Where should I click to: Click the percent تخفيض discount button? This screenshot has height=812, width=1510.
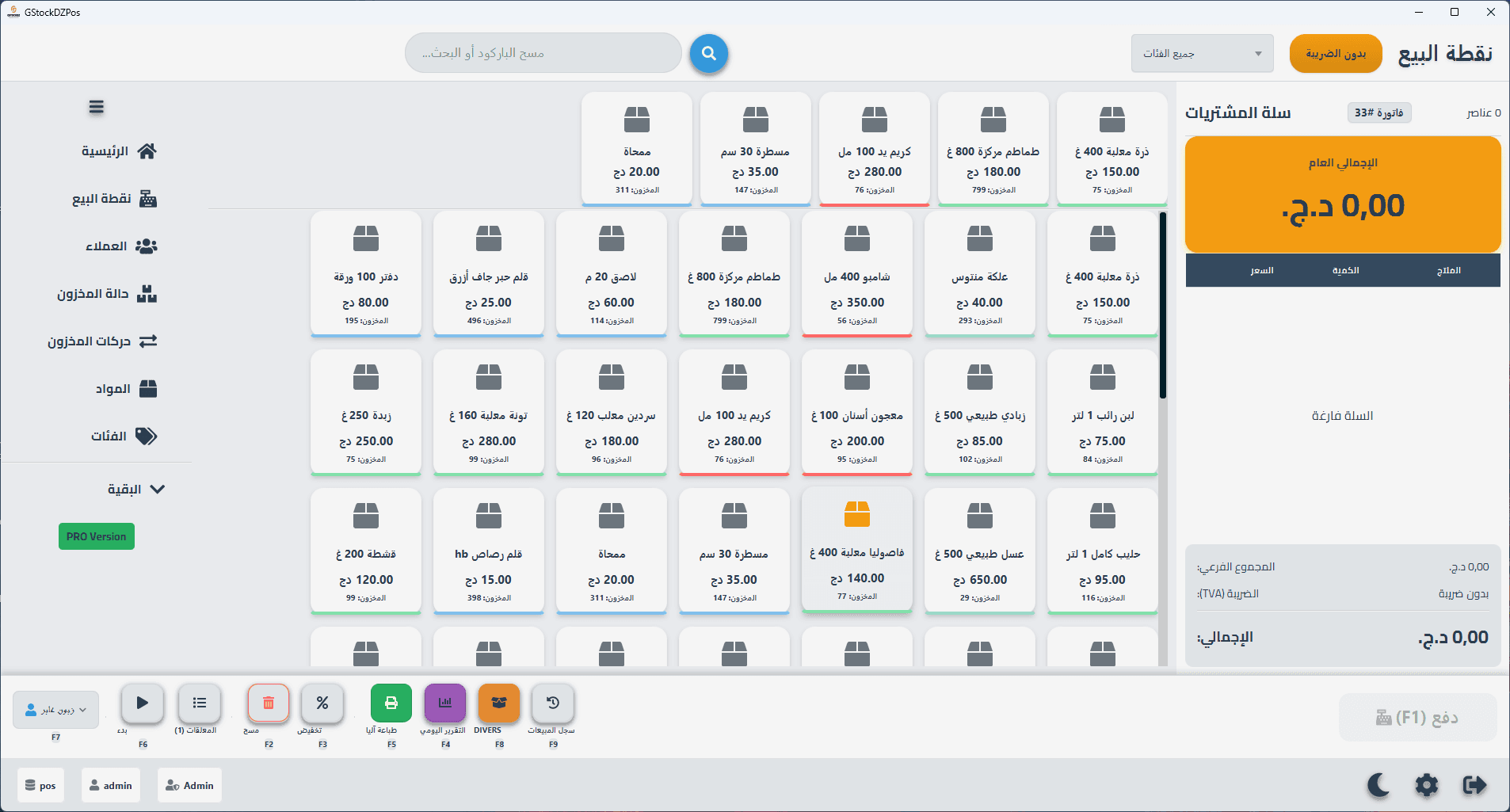pos(322,703)
